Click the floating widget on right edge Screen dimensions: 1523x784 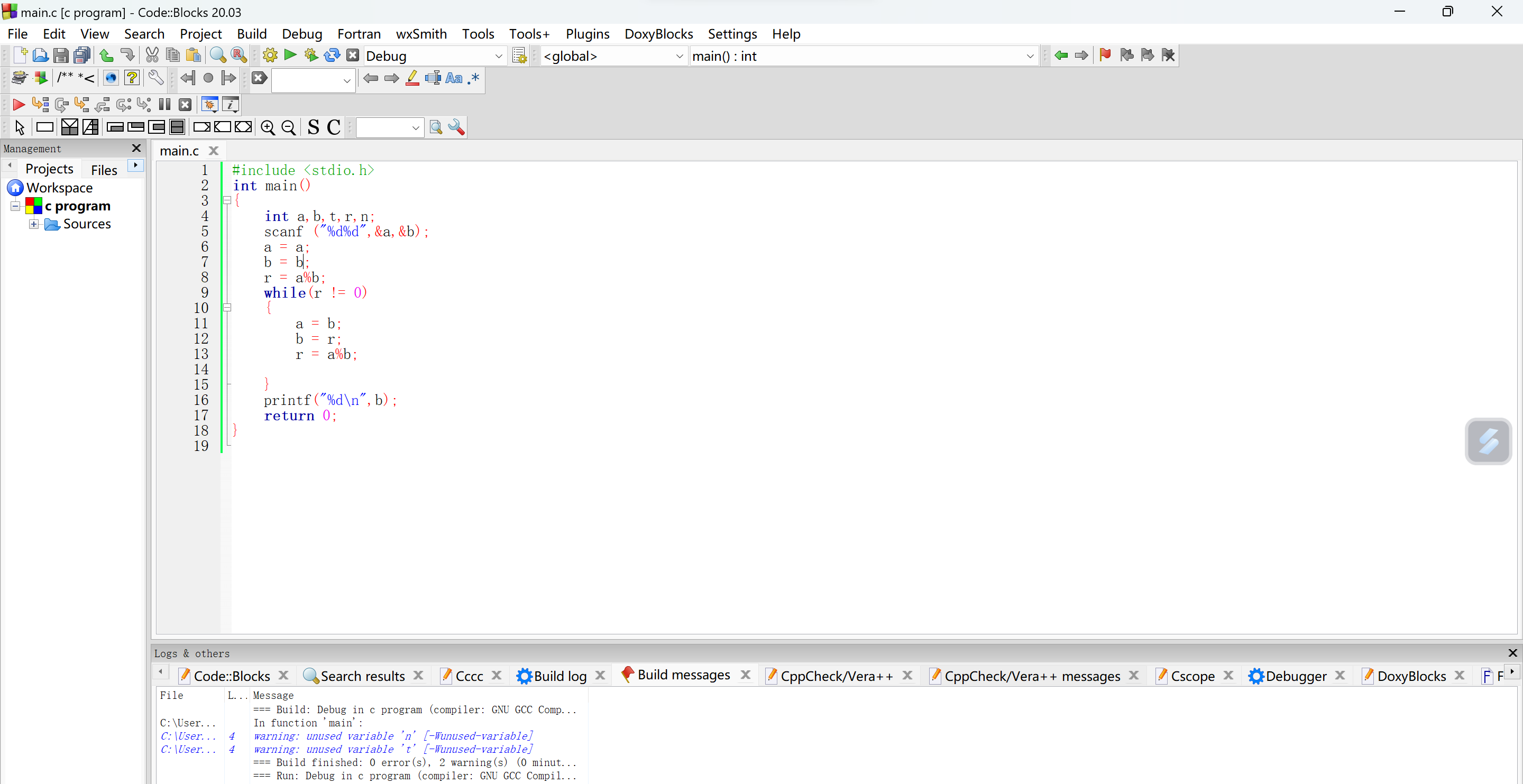(1488, 441)
